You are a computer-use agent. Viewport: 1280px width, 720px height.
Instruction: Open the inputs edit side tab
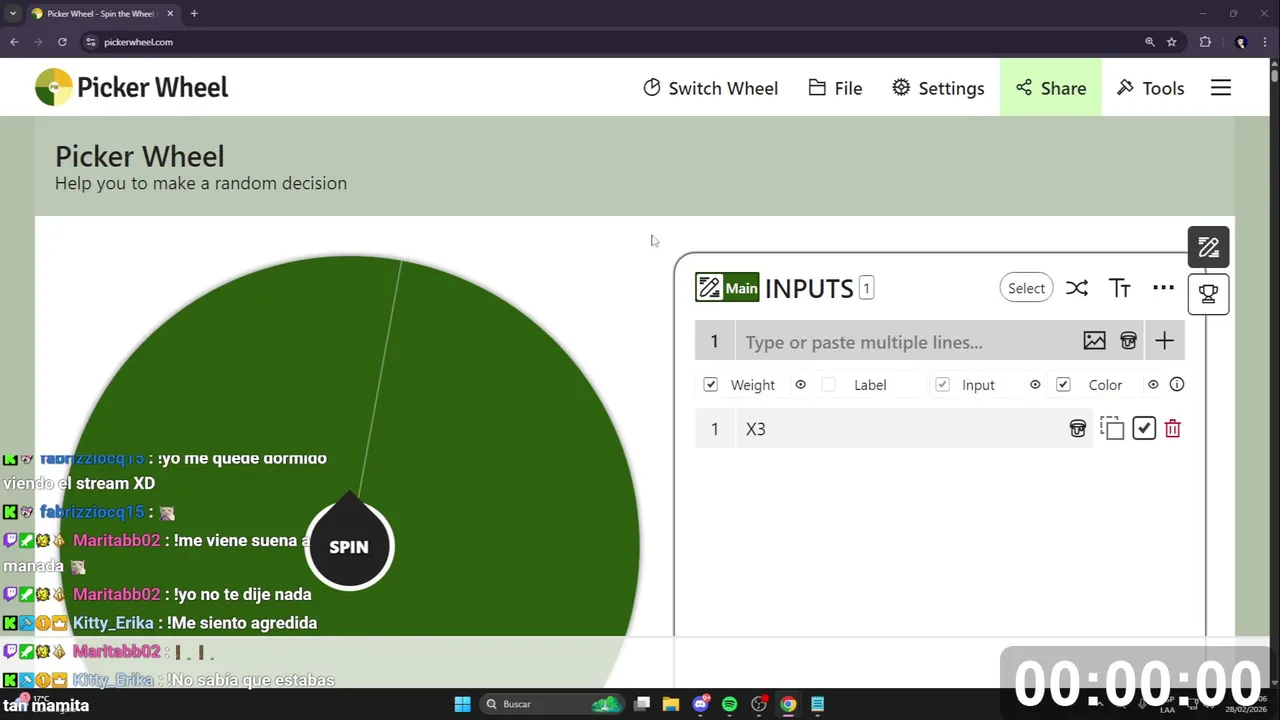[1208, 247]
